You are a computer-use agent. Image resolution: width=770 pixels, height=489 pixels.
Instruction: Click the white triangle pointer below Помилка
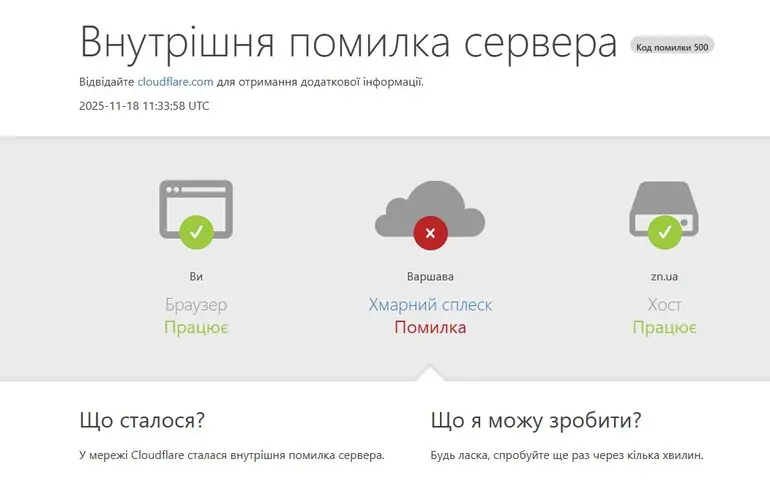(x=430, y=373)
